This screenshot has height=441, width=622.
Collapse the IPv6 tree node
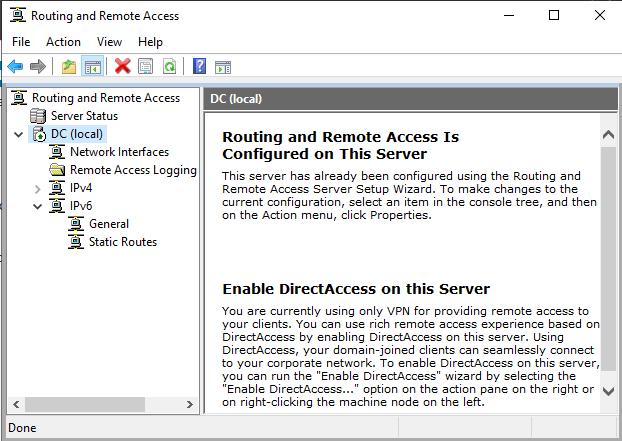[38, 206]
